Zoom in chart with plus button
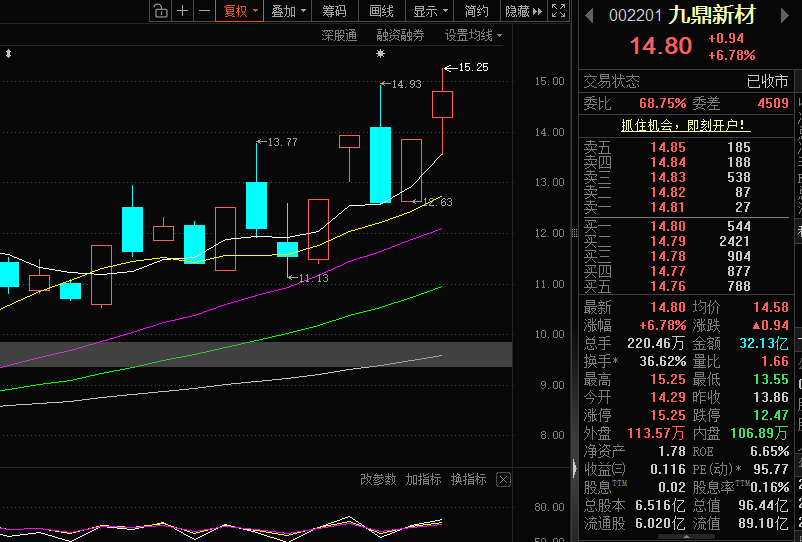The image size is (802, 542). pos(183,11)
